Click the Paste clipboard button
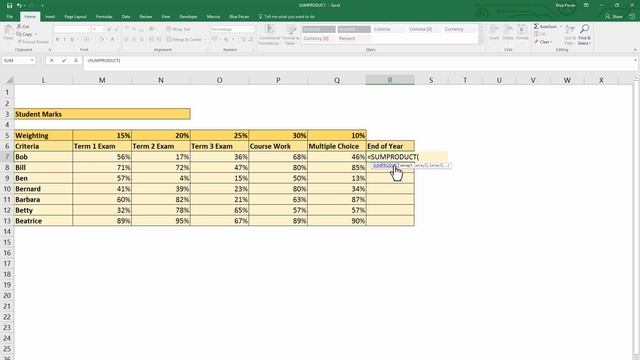Image resolution: width=640 pixels, height=360 pixels. click(8, 32)
